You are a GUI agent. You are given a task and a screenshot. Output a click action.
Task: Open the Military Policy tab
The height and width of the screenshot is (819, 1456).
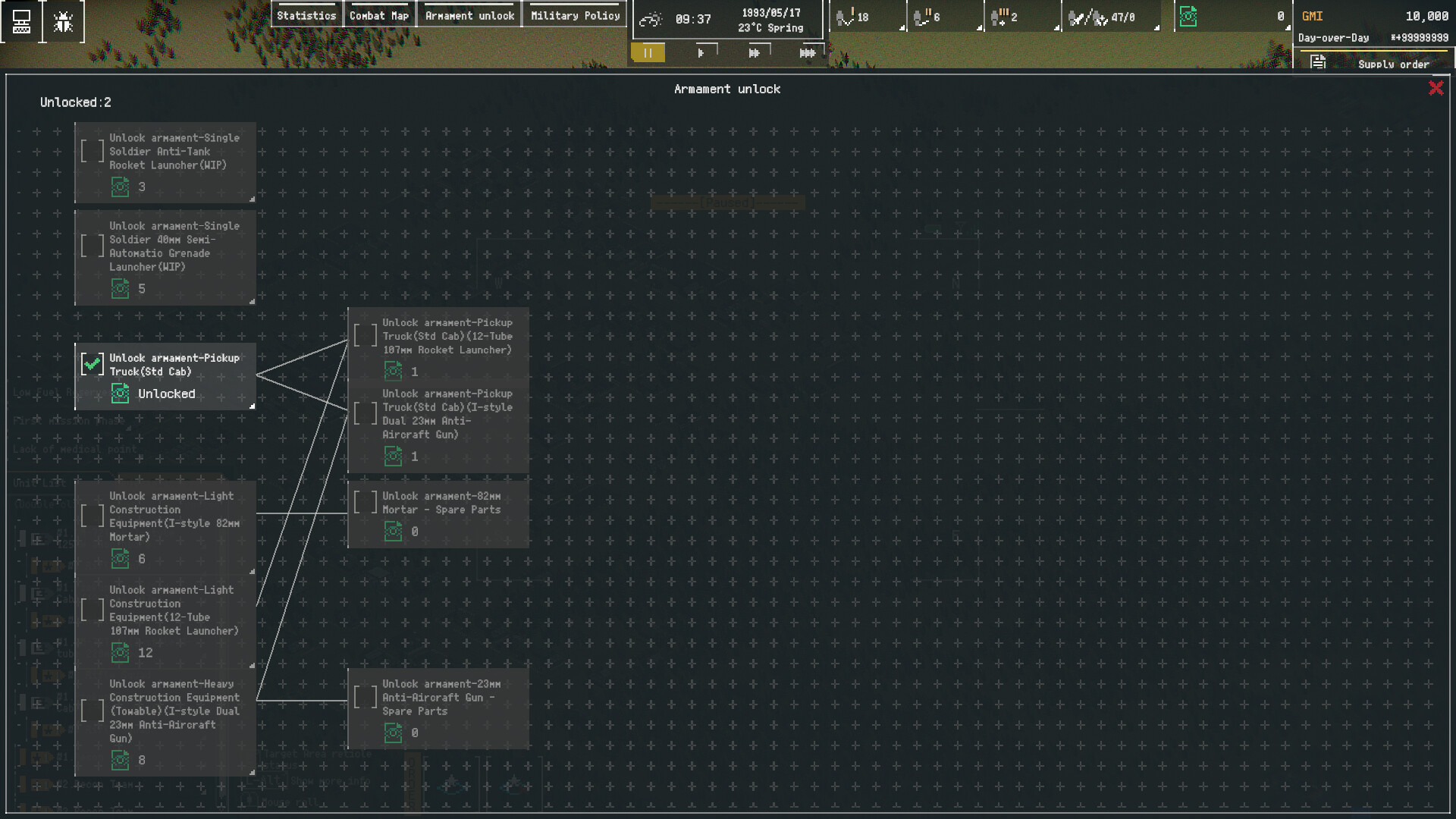click(x=574, y=14)
